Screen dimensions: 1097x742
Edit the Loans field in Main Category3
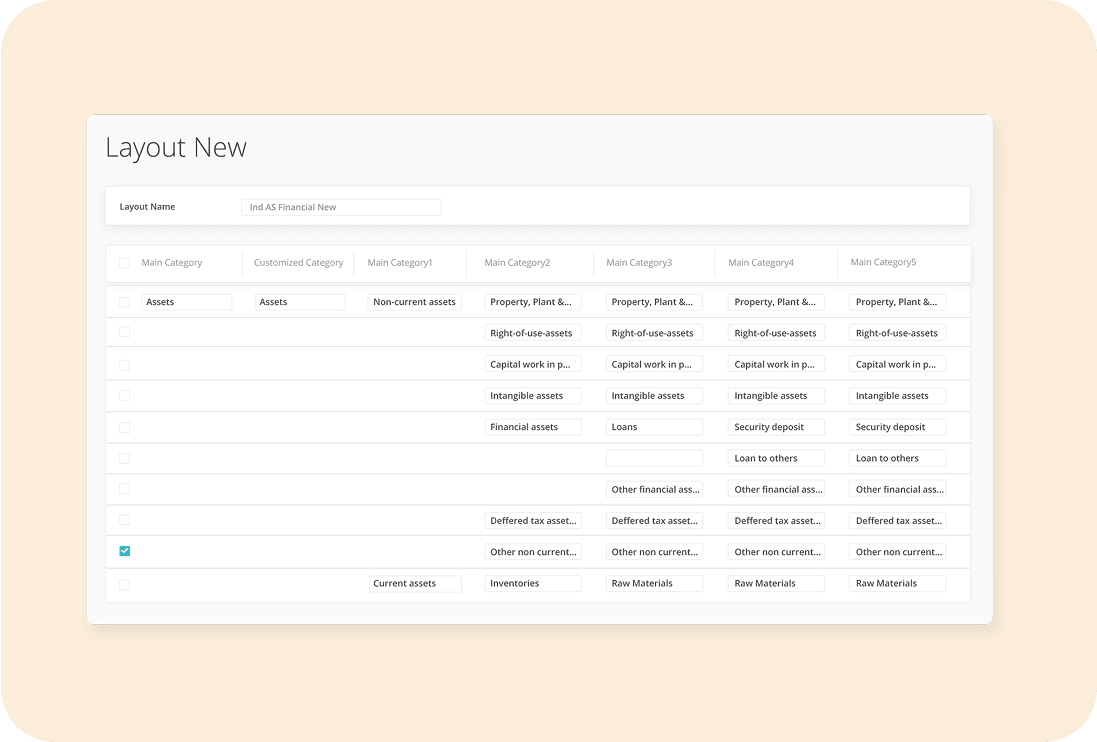click(654, 427)
